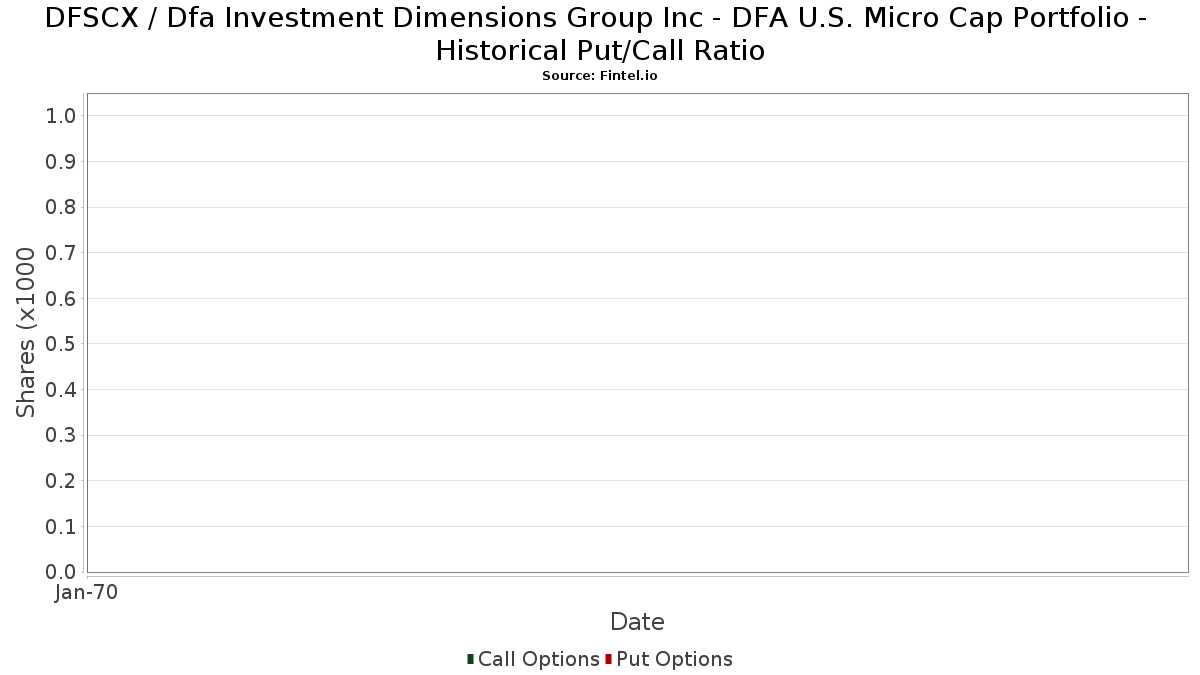Open the Source: Fintel.io text
This screenshot has height=675, width=1200.
click(x=600, y=76)
